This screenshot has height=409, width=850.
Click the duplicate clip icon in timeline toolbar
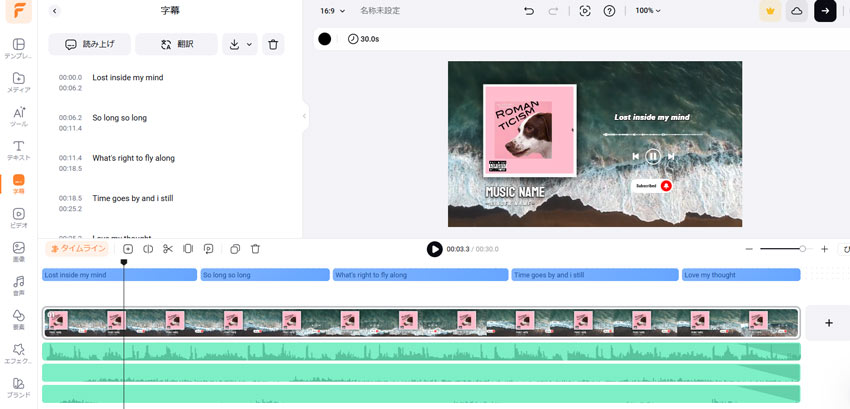(x=234, y=249)
